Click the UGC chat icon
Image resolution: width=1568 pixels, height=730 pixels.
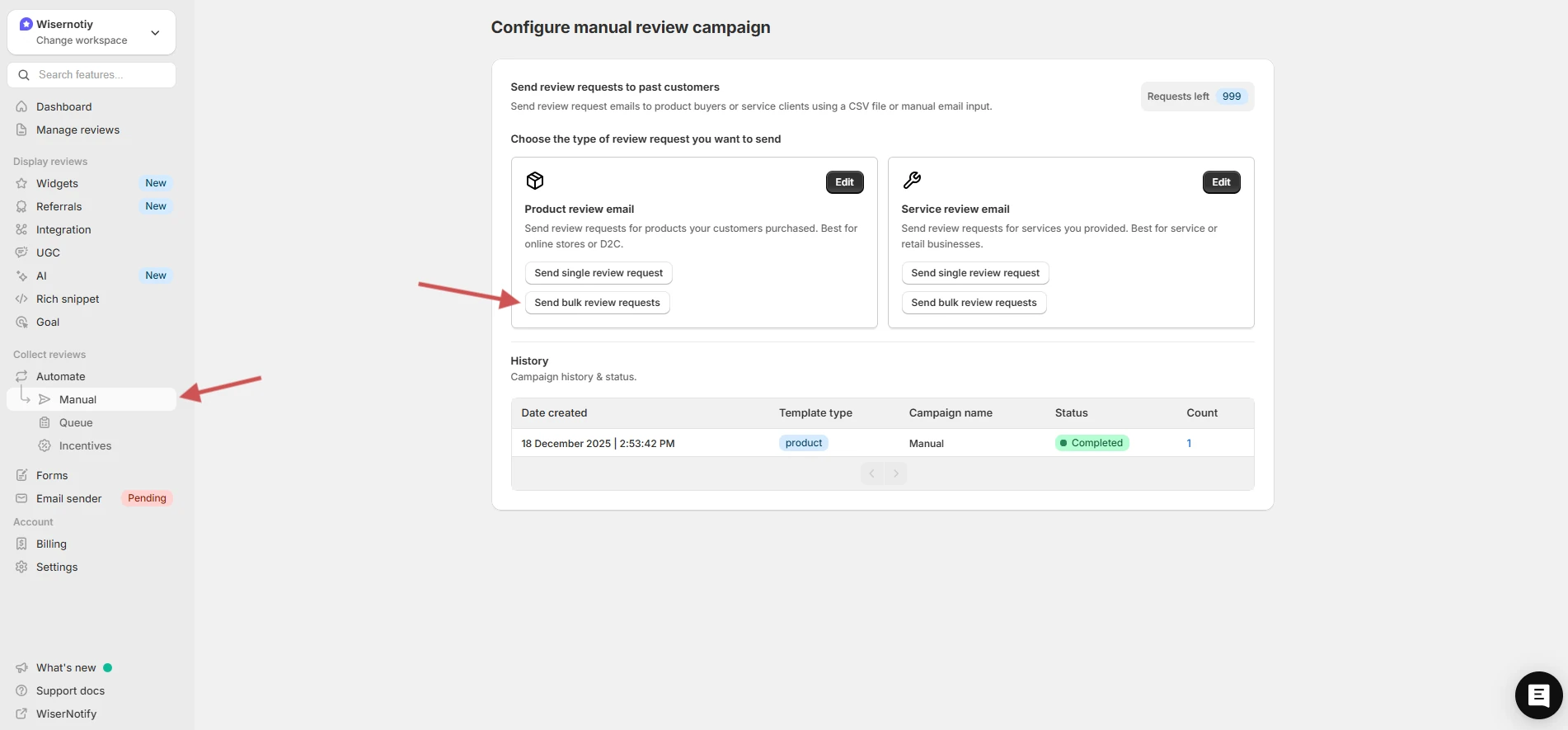(21, 252)
